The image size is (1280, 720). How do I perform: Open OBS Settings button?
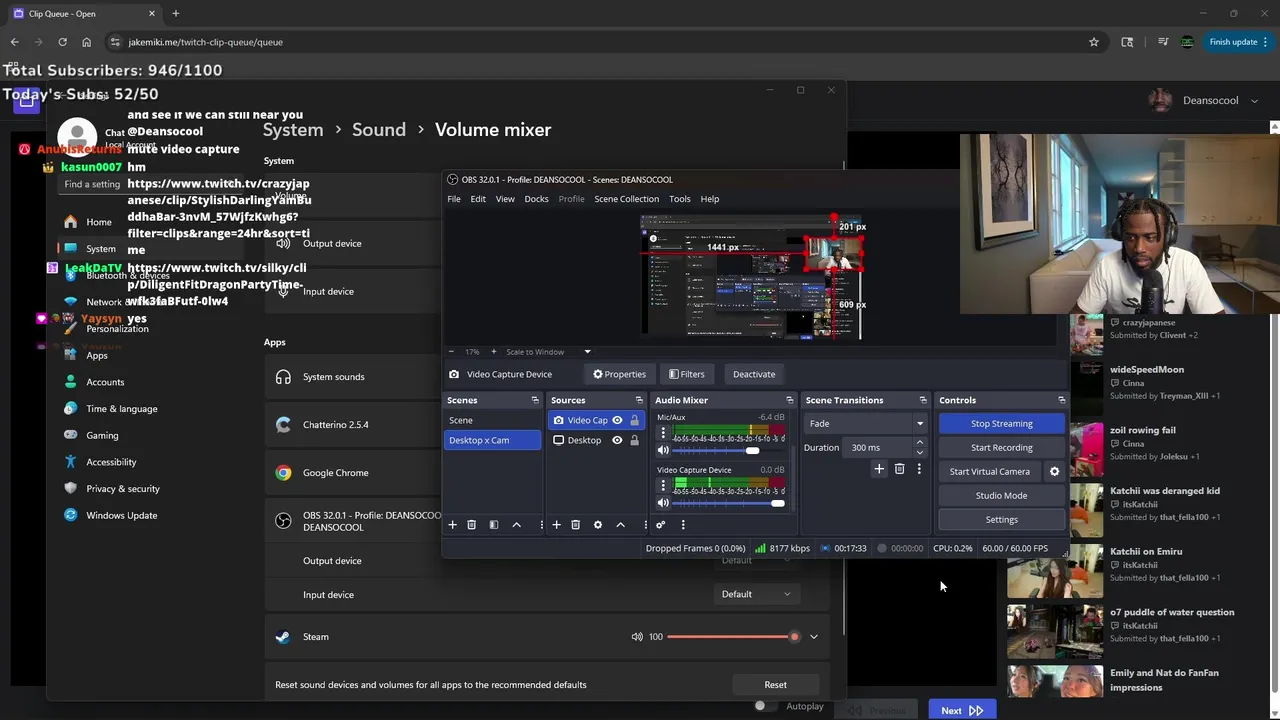click(1001, 520)
